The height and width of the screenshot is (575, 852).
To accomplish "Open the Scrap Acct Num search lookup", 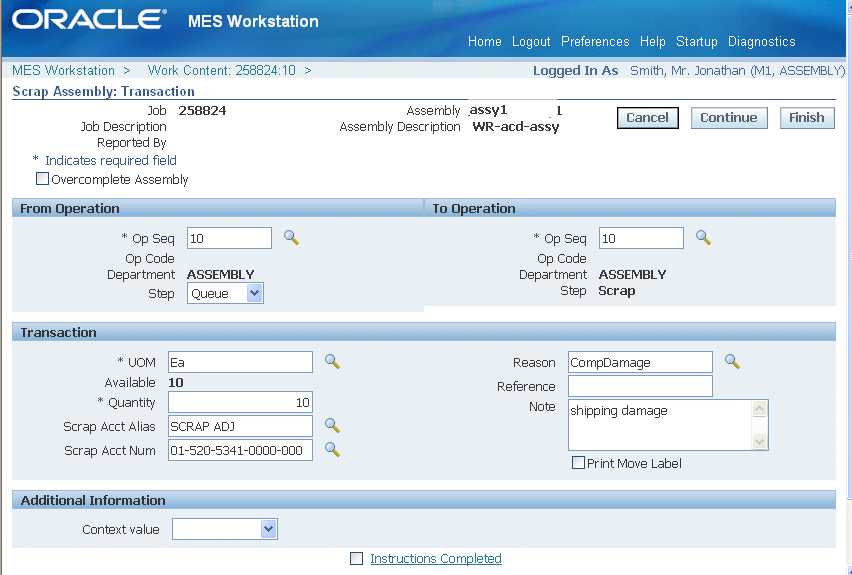I will tap(332, 449).
